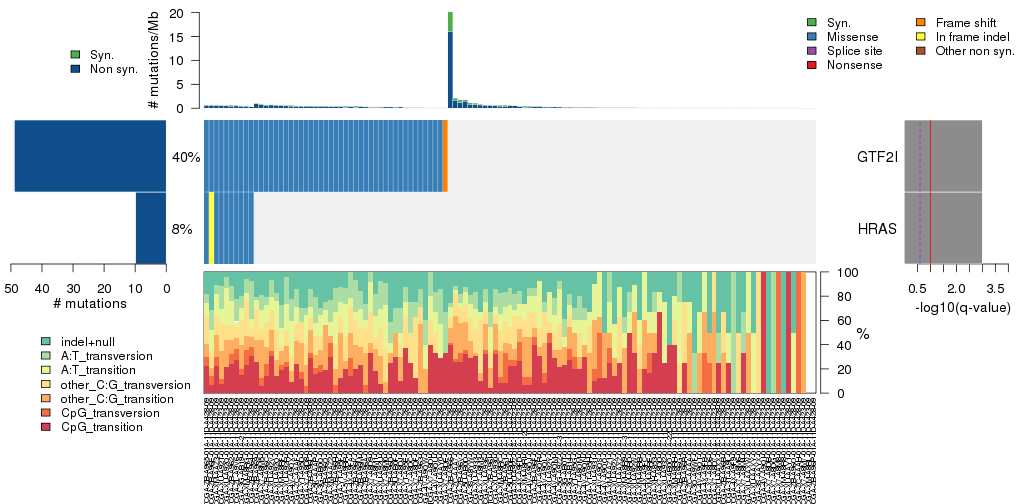Click the orange frame shift cell in GTF2I row
Viewport: 1020px width, 504px height.
(445, 156)
